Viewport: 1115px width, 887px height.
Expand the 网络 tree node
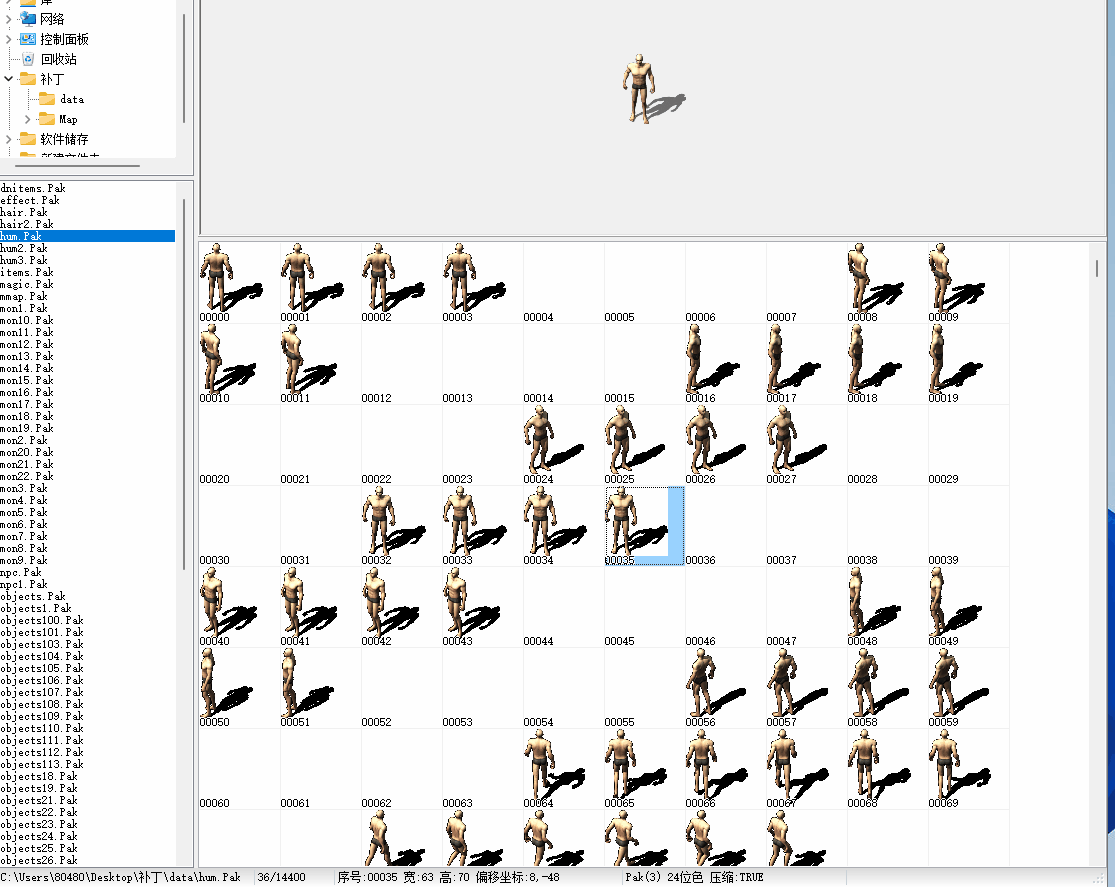(x=9, y=19)
